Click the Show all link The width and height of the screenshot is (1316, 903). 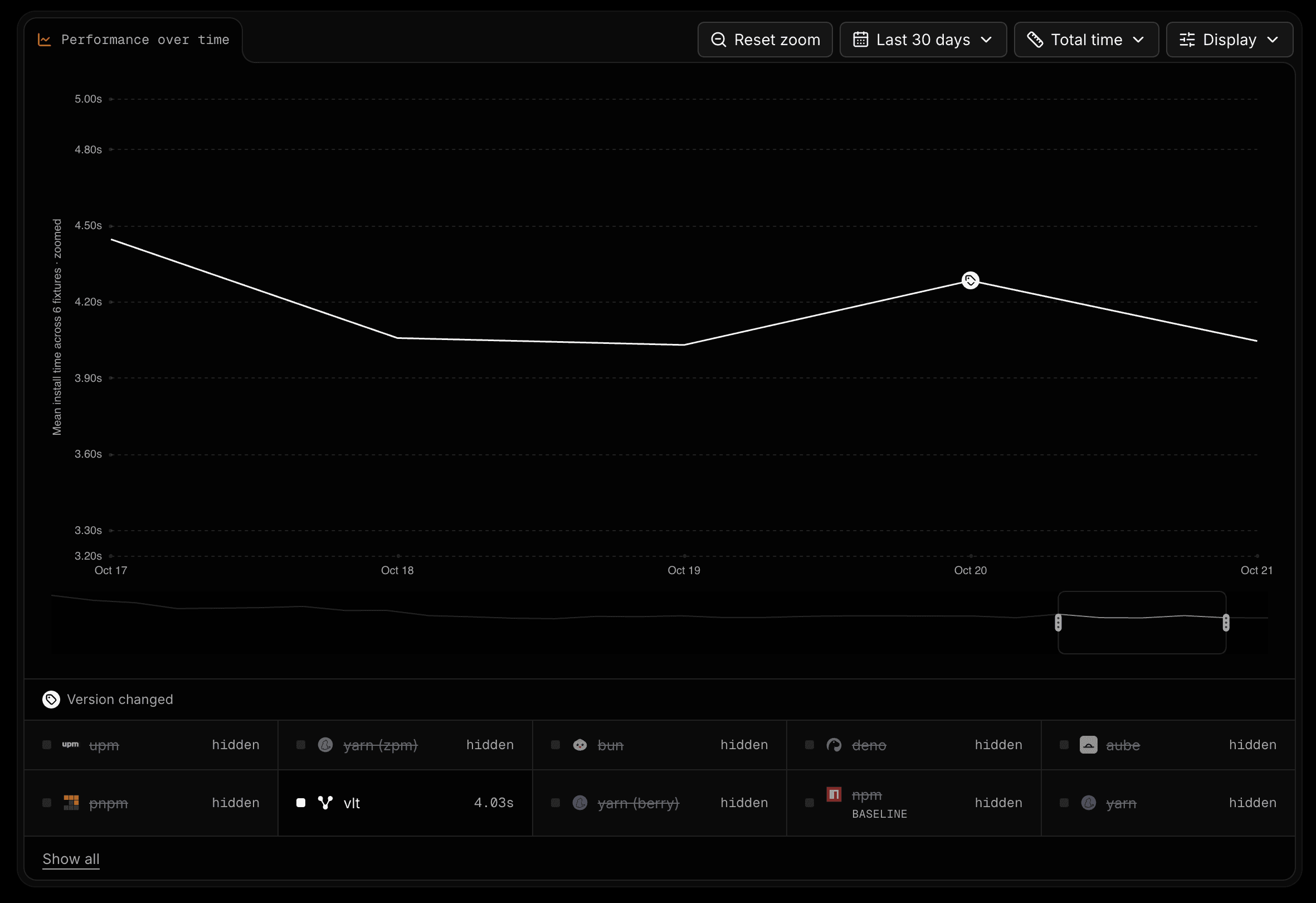[71, 860]
